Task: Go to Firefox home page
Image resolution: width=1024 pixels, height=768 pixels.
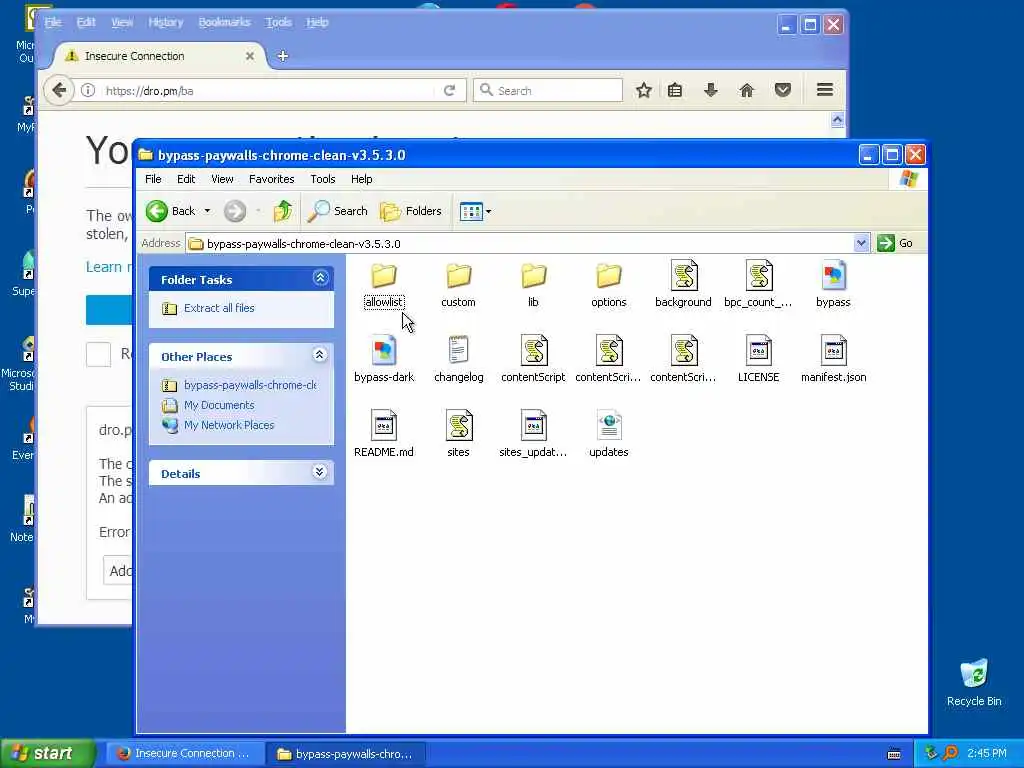Action: [746, 90]
